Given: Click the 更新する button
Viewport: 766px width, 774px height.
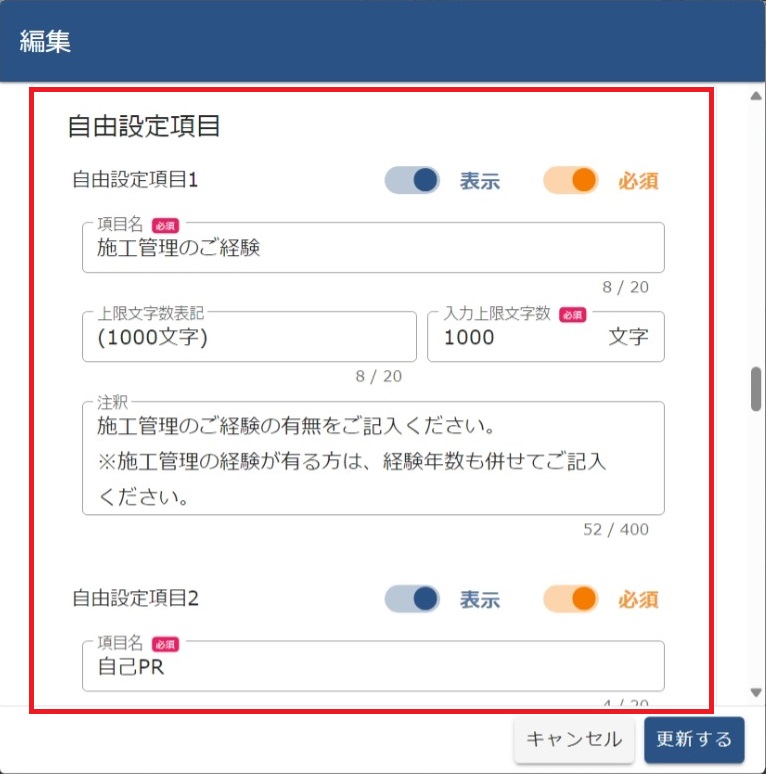Looking at the screenshot, I should coord(694,740).
